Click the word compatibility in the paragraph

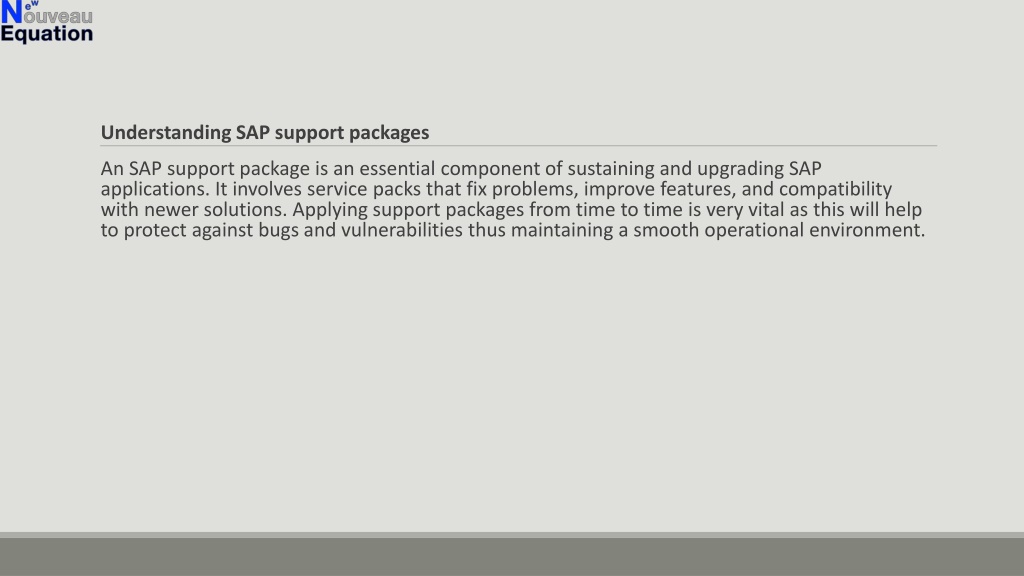coord(835,189)
